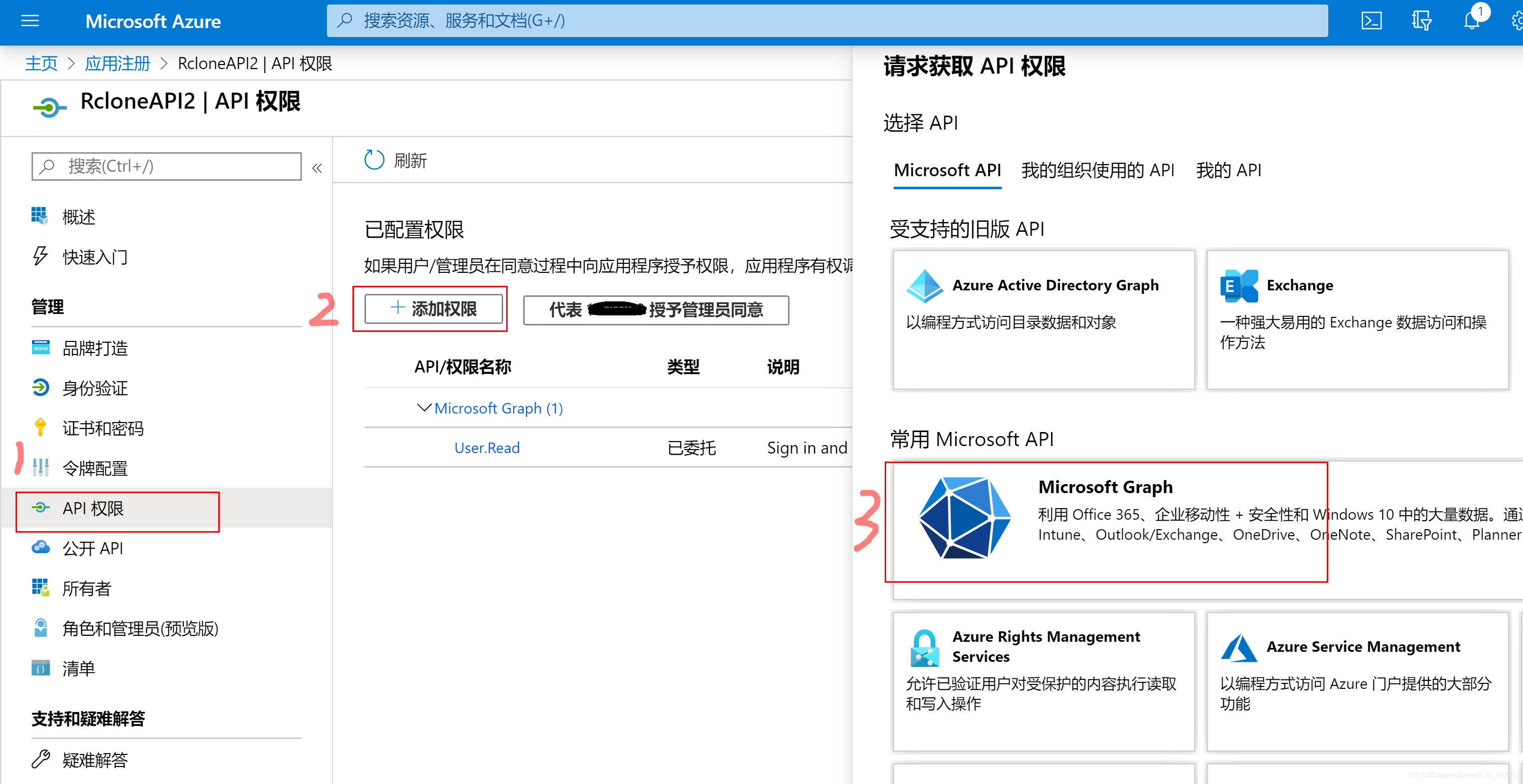
Task: Collapse the Microsoft Graph (1) permission group
Action: pyautogui.click(x=424, y=408)
